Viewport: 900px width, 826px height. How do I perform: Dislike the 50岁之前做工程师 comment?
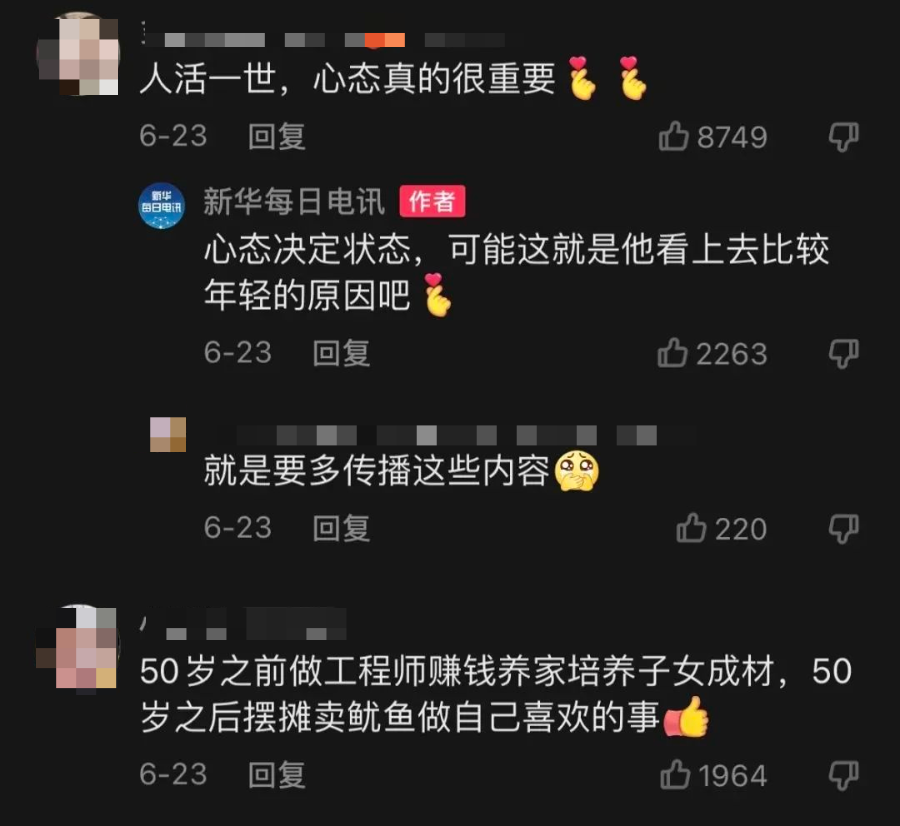tap(843, 775)
